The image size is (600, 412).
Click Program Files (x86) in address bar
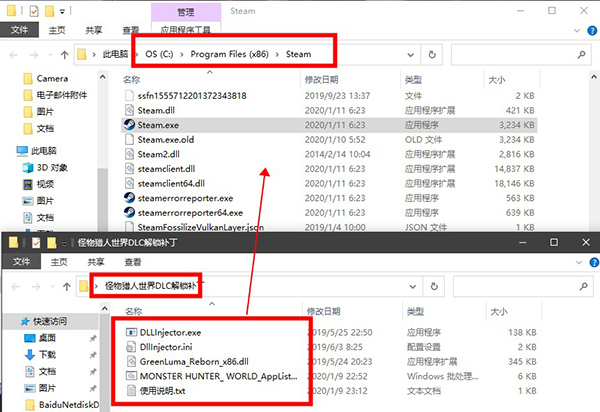[230, 54]
